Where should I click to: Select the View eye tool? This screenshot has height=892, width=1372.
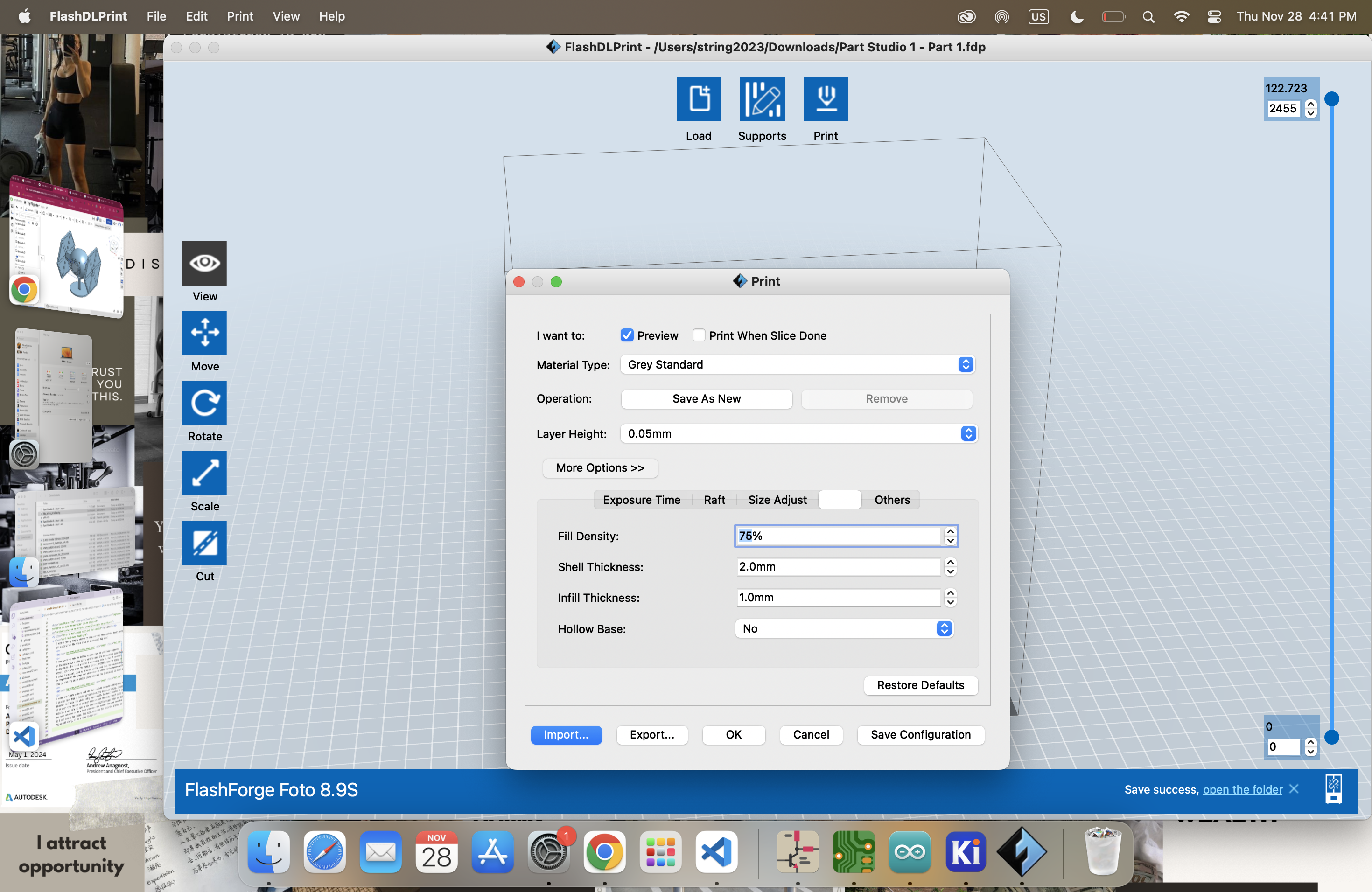(x=204, y=263)
